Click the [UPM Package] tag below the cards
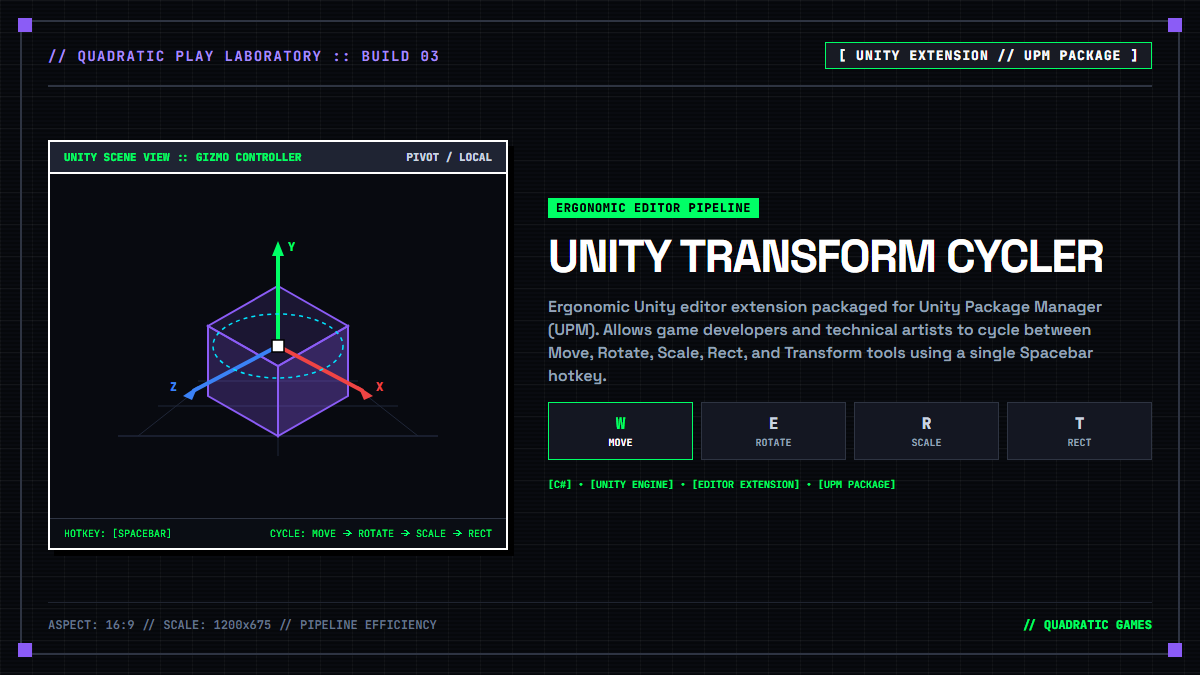 pos(856,484)
